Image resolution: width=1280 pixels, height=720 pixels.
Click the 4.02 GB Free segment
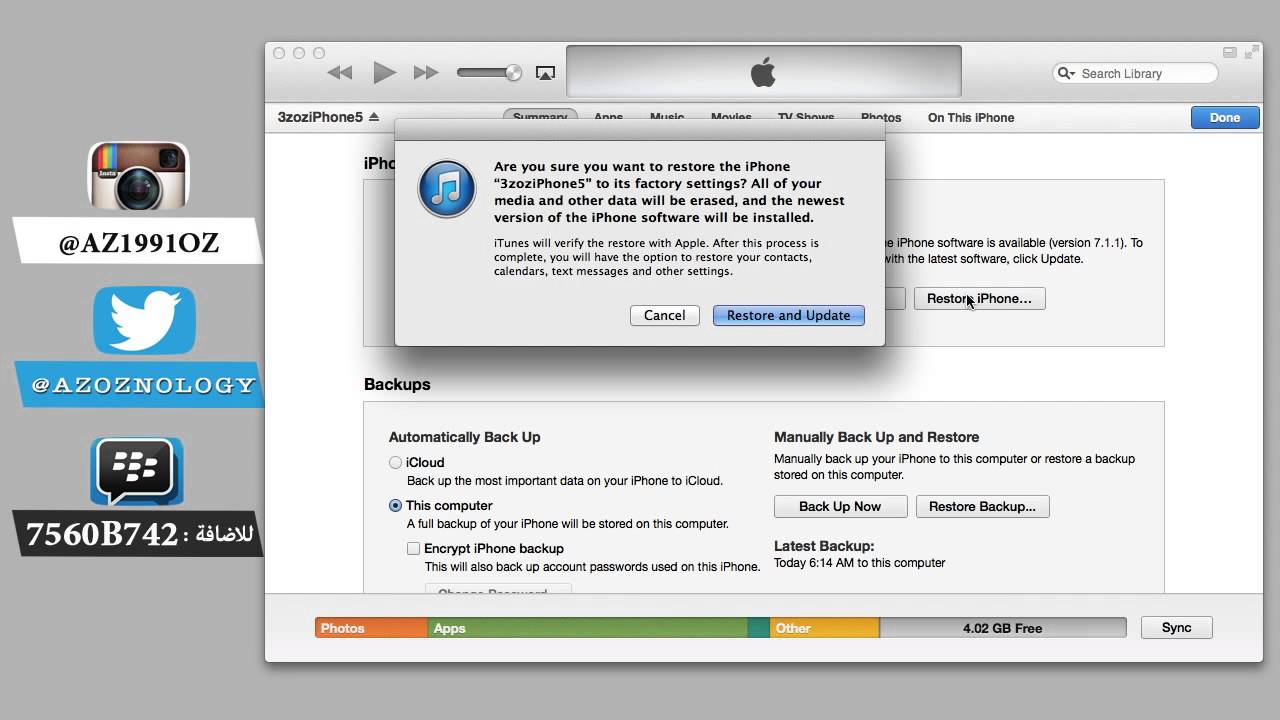tap(1002, 628)
